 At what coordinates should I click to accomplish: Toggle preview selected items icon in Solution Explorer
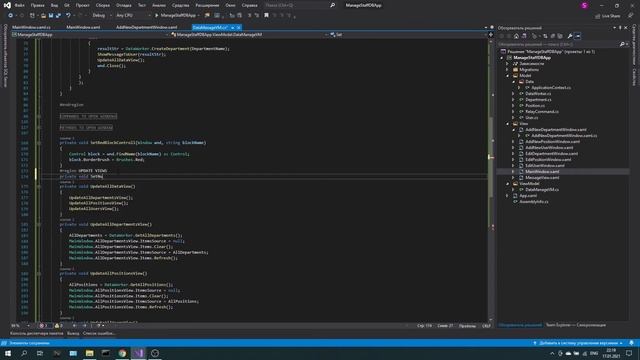(578, 36)
